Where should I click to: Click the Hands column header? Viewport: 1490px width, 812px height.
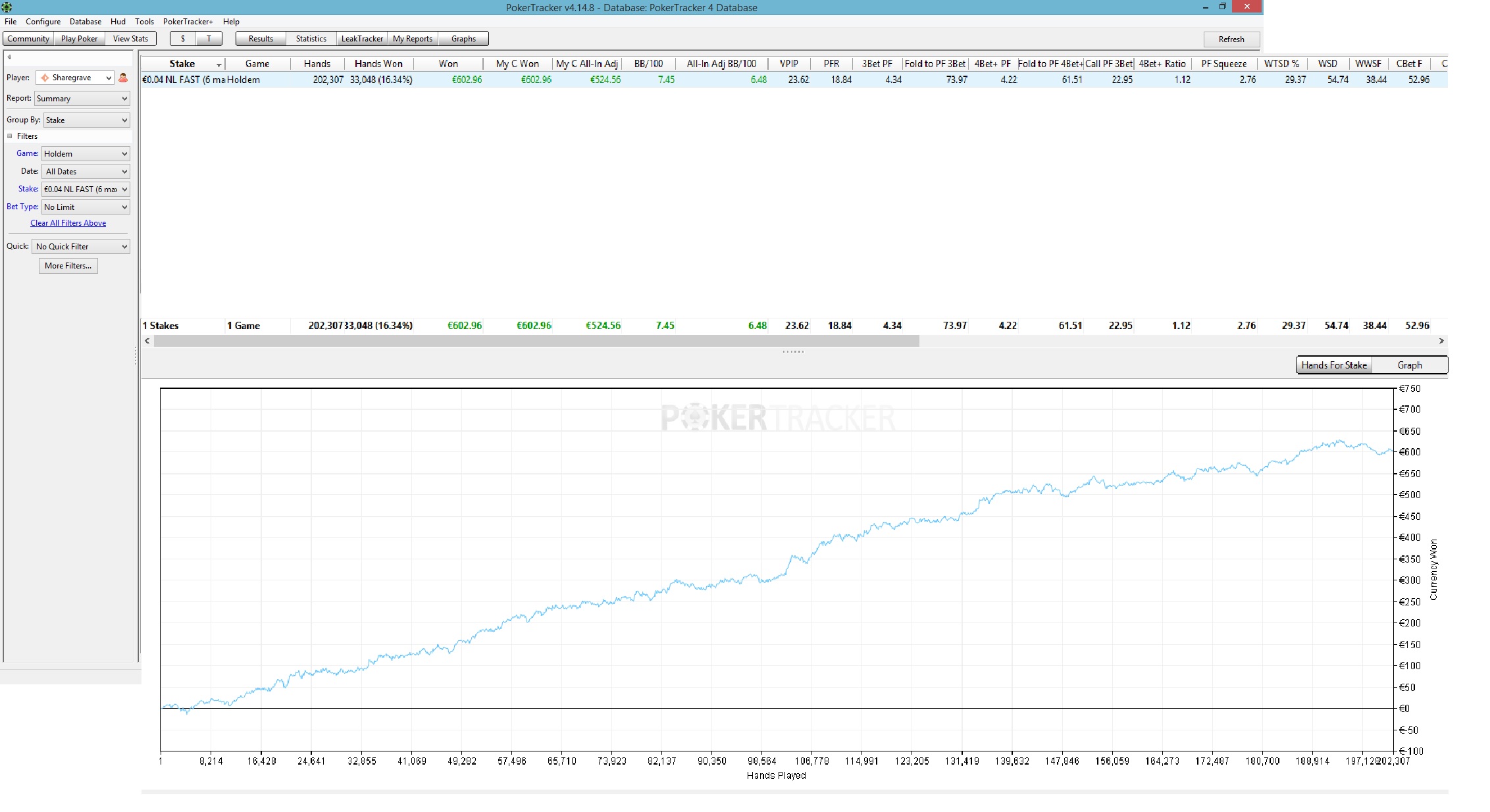click(317, 64)
